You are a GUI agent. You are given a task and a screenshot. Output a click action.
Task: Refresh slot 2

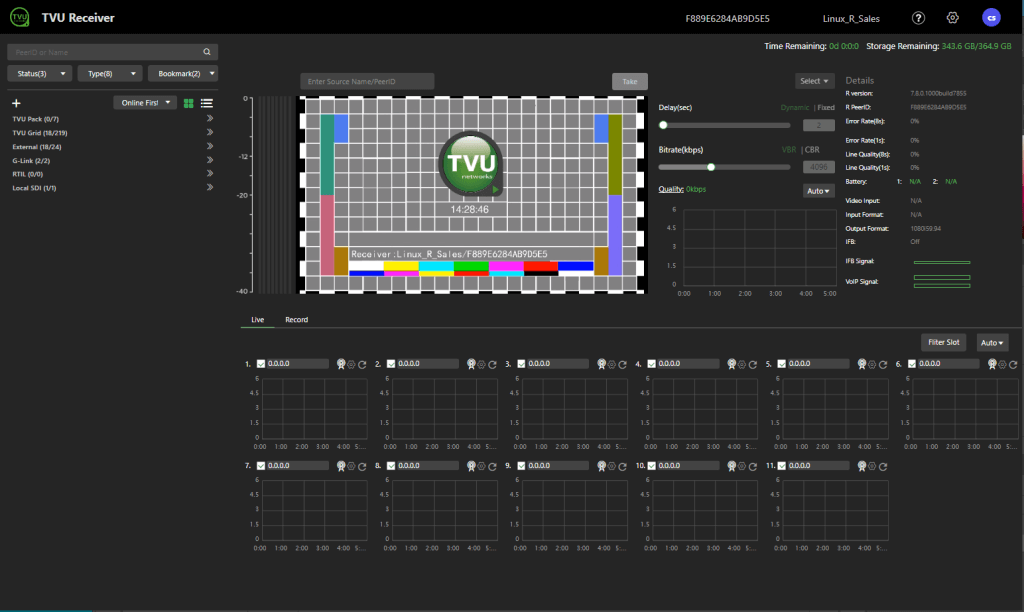click(492, 364)
